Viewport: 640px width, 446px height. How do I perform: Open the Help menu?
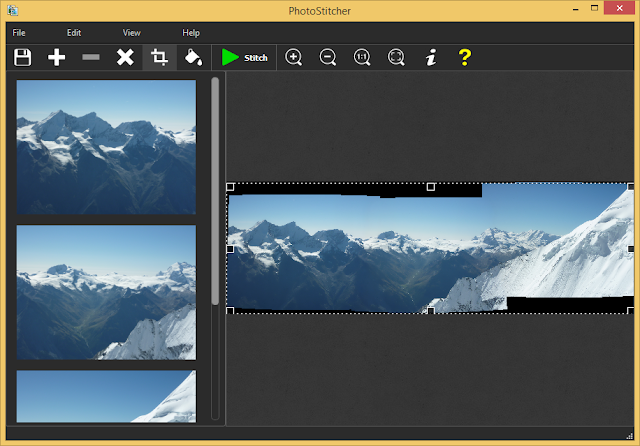(191, 33)
